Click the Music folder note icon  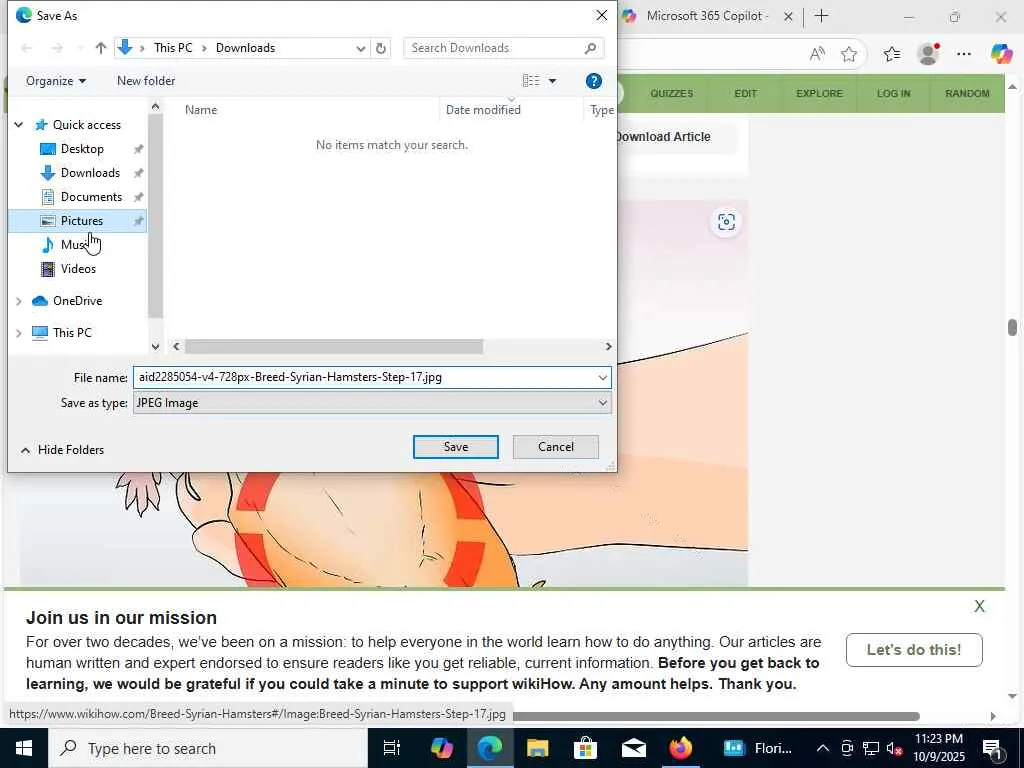[48, 245]
